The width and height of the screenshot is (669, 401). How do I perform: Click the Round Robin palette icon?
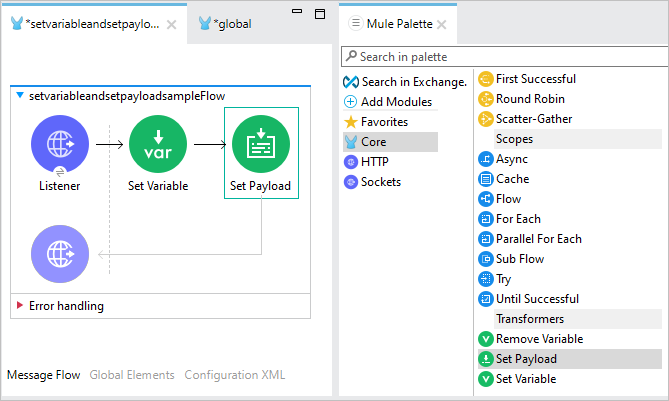click(486, 99)
